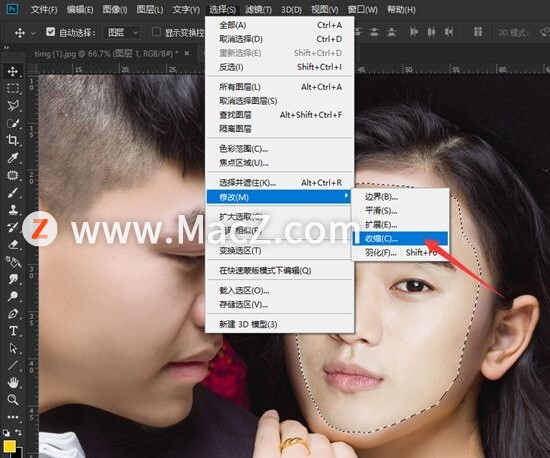Choose 收缩(C)... from the submenu
Viewport: 550px width, 458px height.
click(400, 238)
